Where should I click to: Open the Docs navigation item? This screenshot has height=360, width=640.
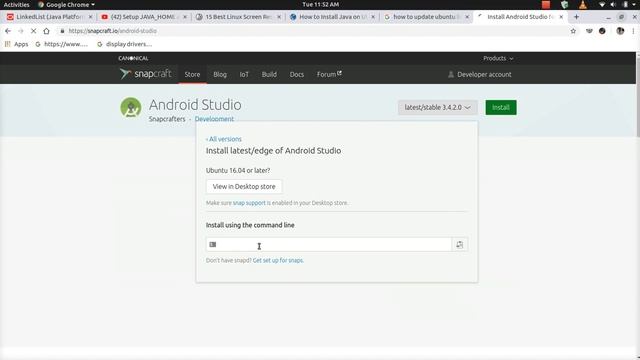(297, 74)
